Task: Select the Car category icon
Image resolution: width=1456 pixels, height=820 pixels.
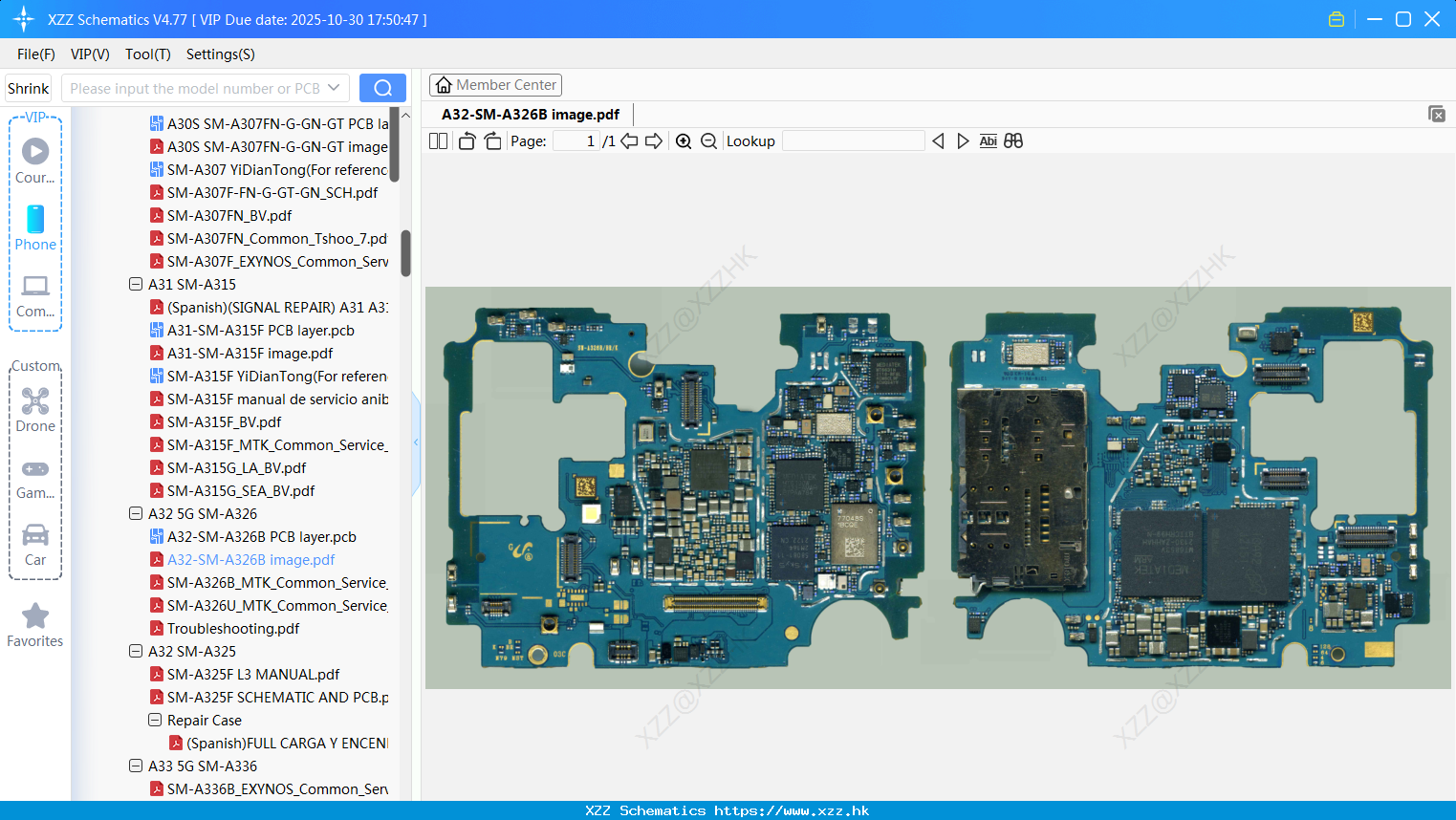Action: pyautogui.click(x=35, y=544)
